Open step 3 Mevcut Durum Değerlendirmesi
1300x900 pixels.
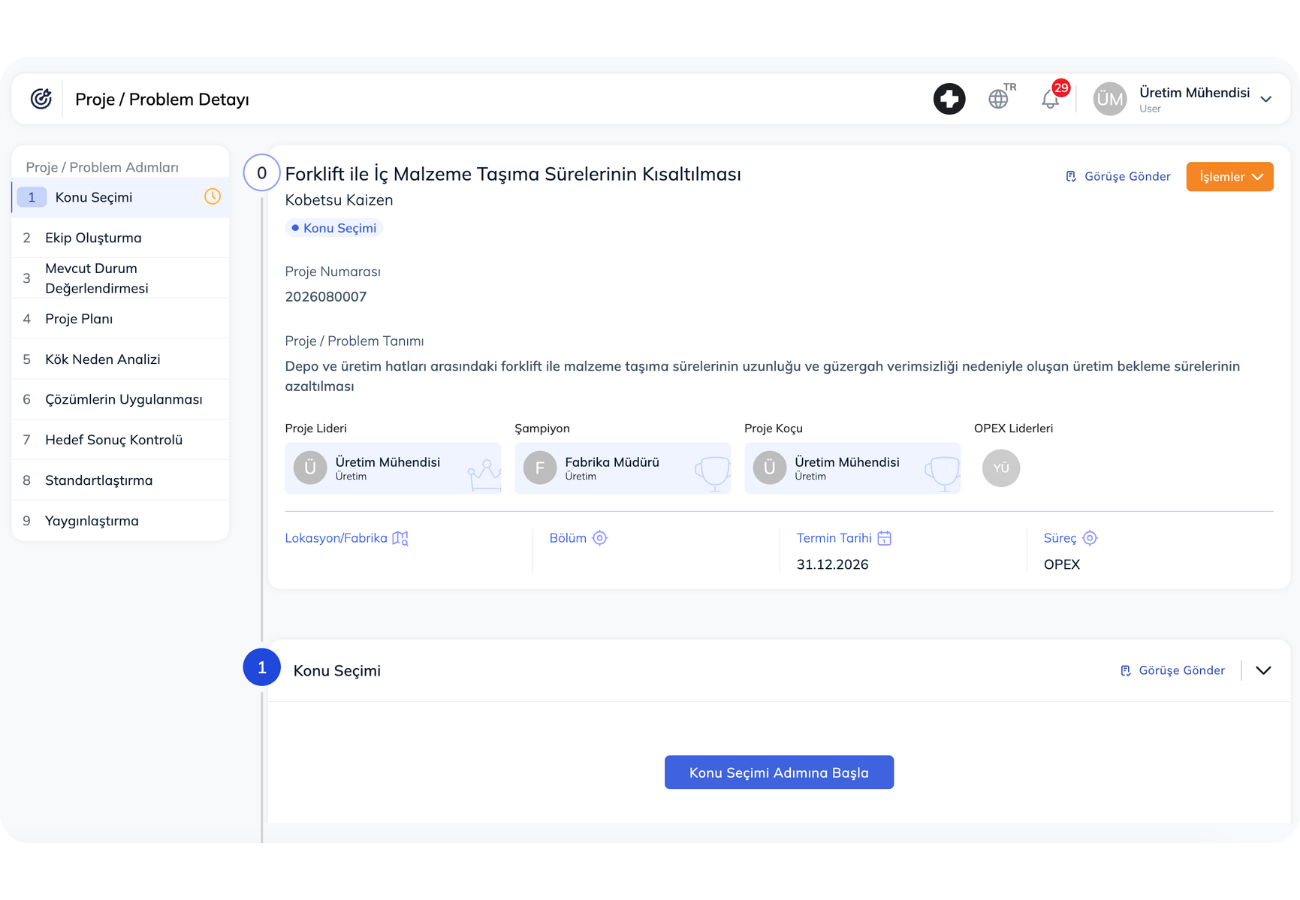tap(120, 278)
